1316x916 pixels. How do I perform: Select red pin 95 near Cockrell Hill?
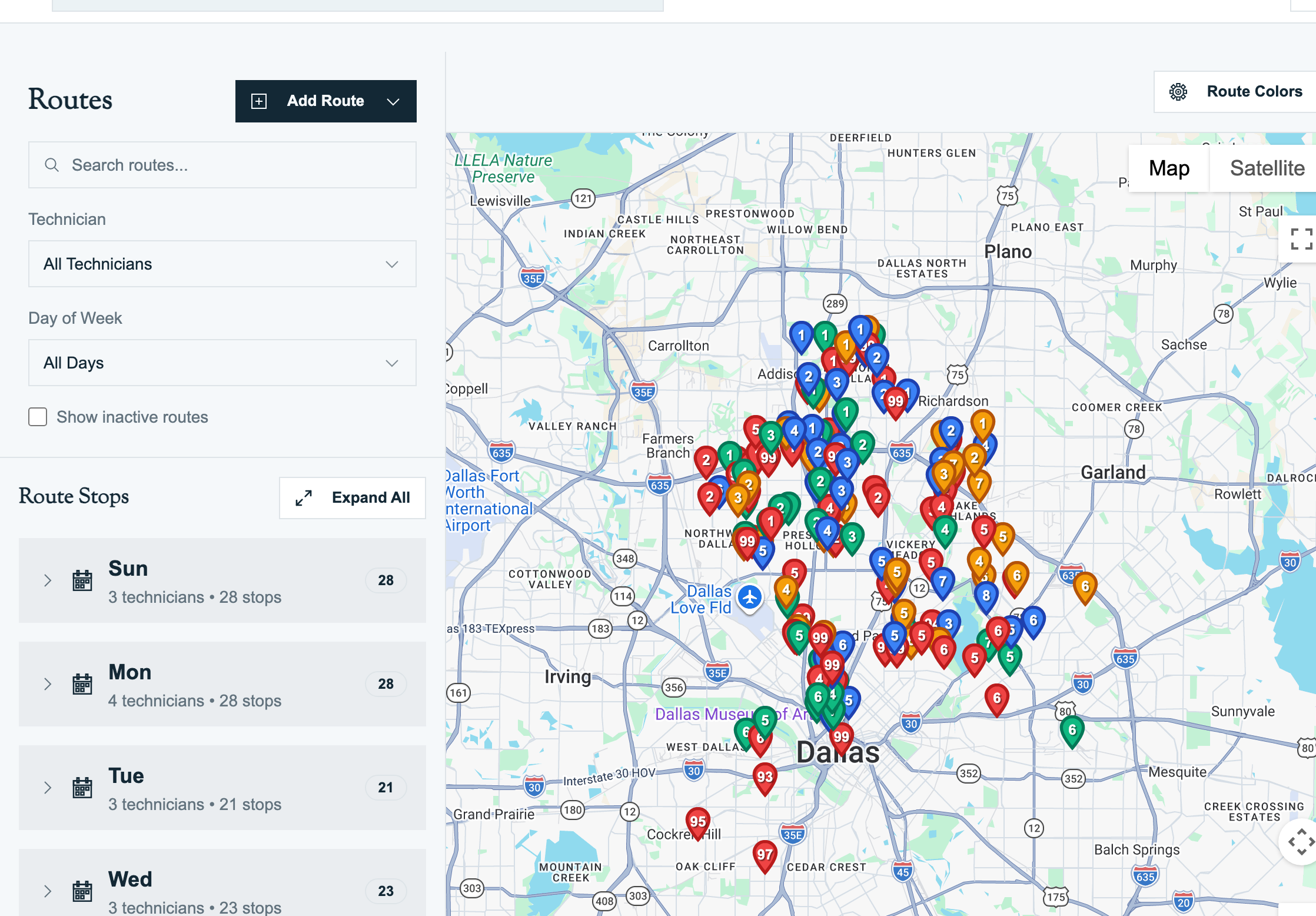[x=697, y=824]
